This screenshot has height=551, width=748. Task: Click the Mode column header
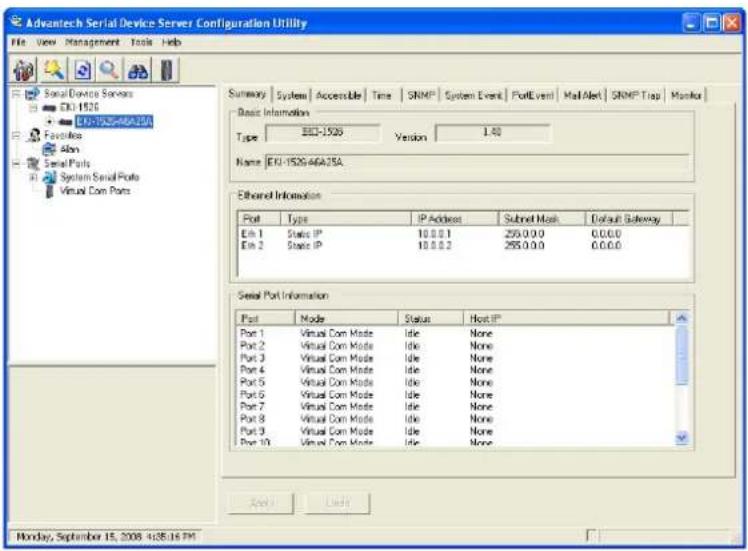pyautogui.click(x=346, y=318)
